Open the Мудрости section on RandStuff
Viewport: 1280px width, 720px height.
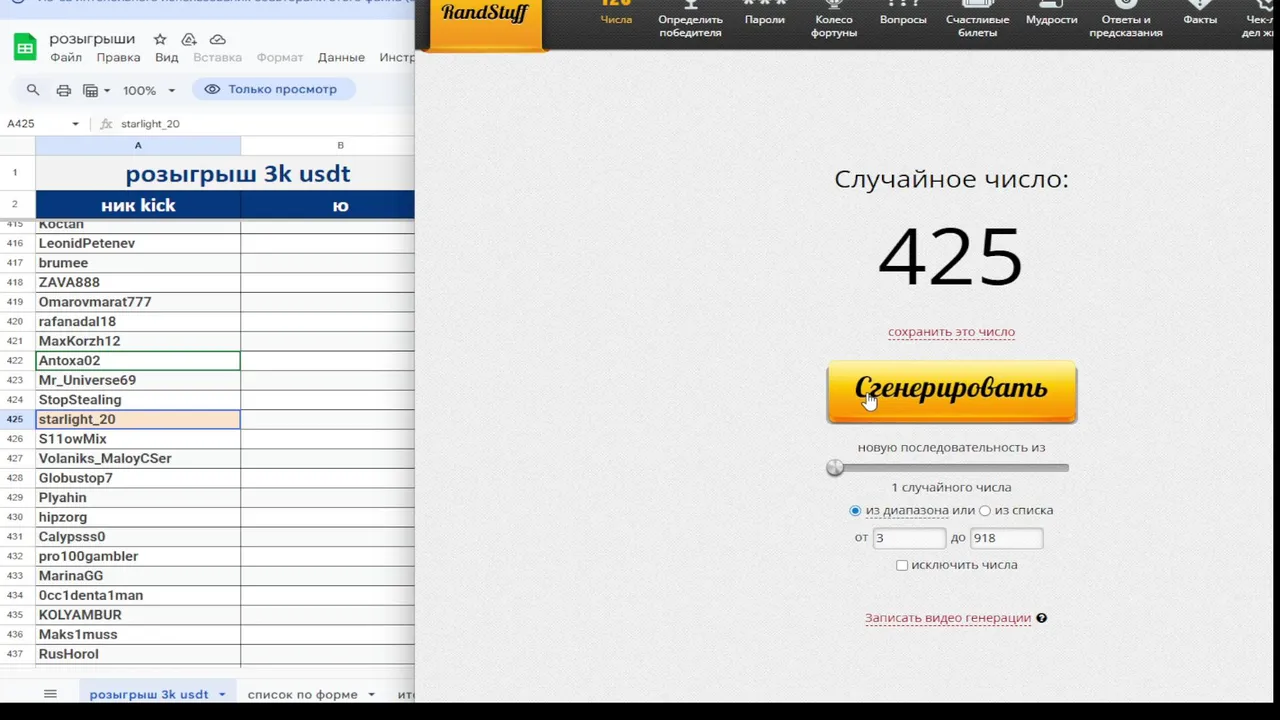[x=1052, y=13]
